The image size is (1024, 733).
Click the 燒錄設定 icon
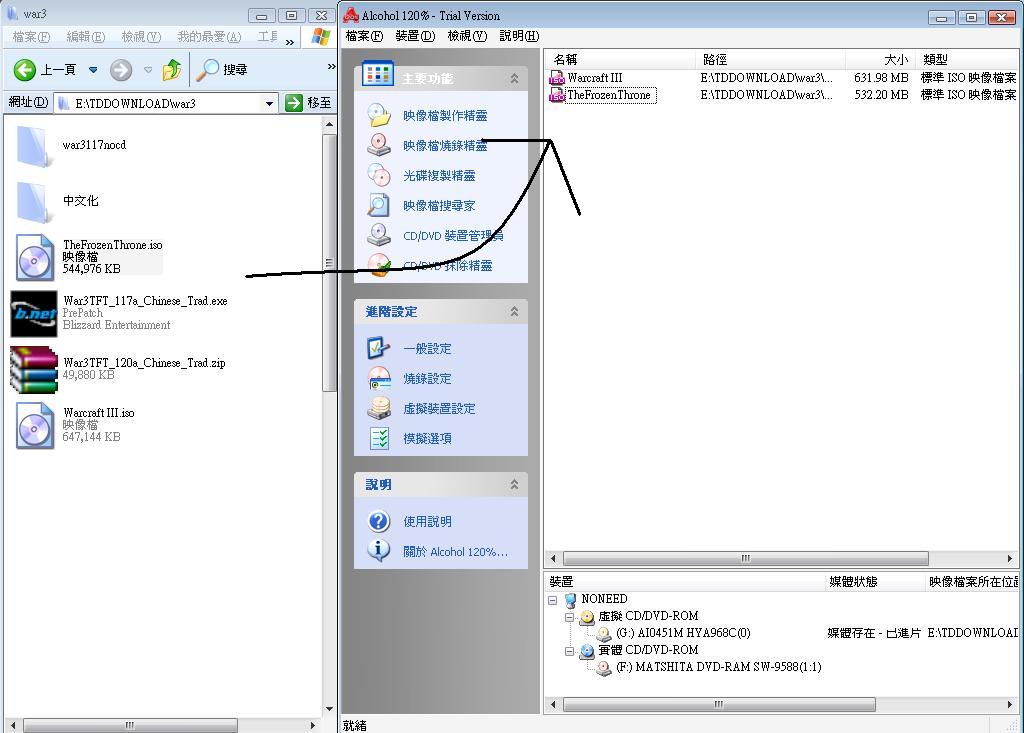click(x=379, y=378)
